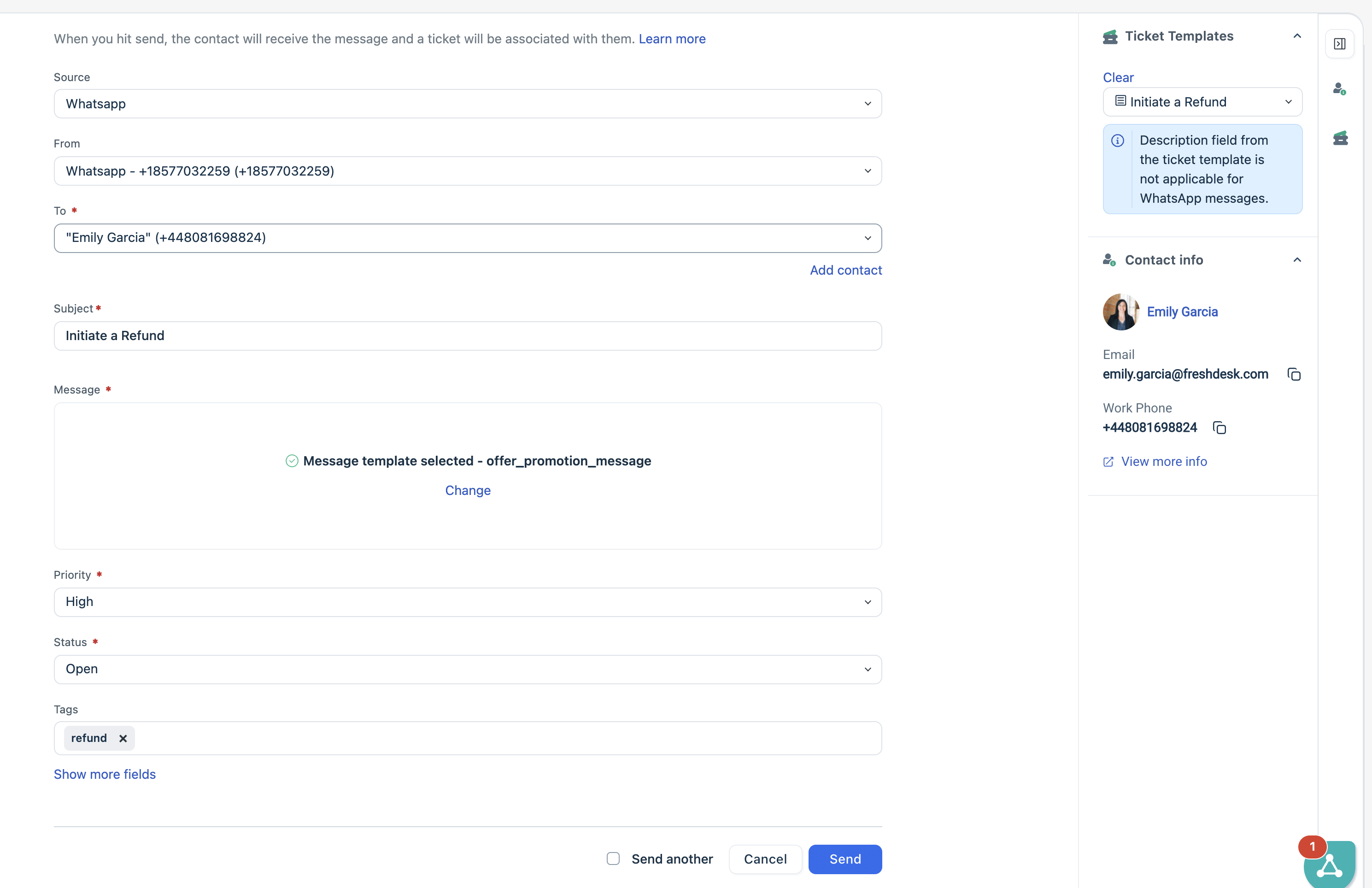
Task: Click the Change message template link
Action: coord(468,490)
